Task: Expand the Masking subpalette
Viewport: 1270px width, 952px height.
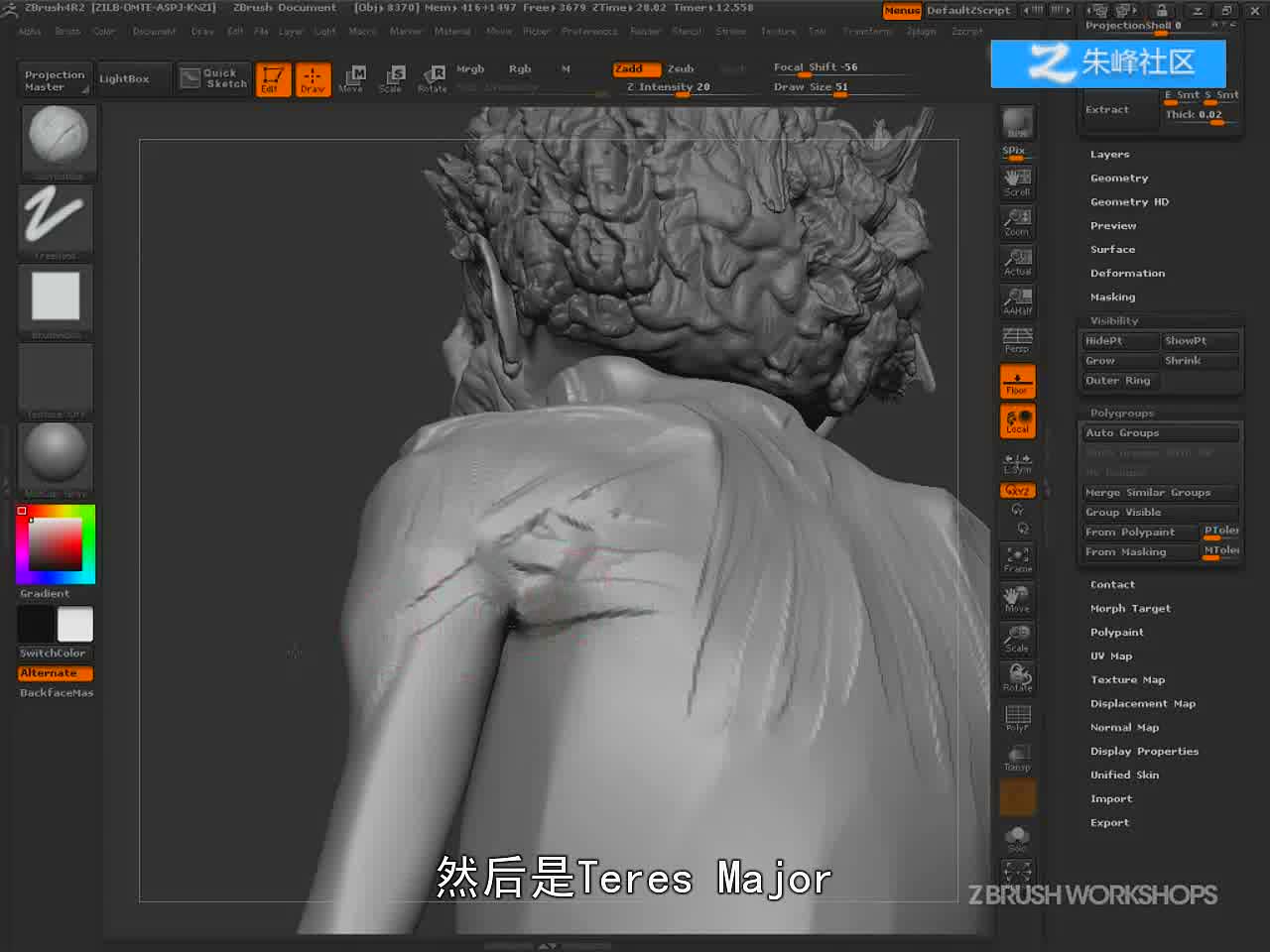Action: 1112,297
